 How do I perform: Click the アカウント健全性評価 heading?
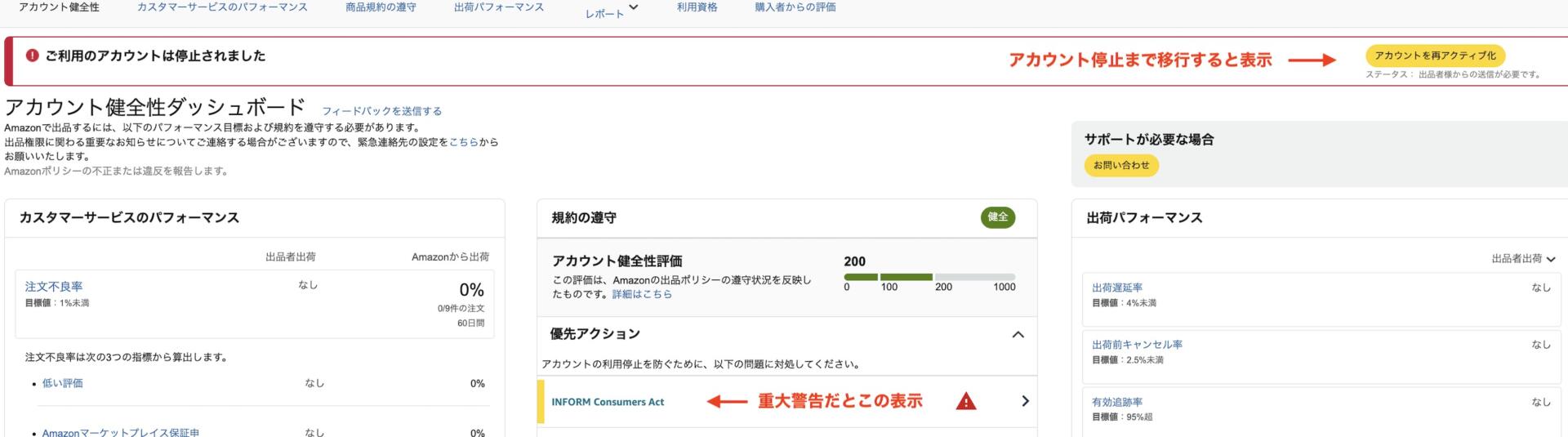click(617, 261)
